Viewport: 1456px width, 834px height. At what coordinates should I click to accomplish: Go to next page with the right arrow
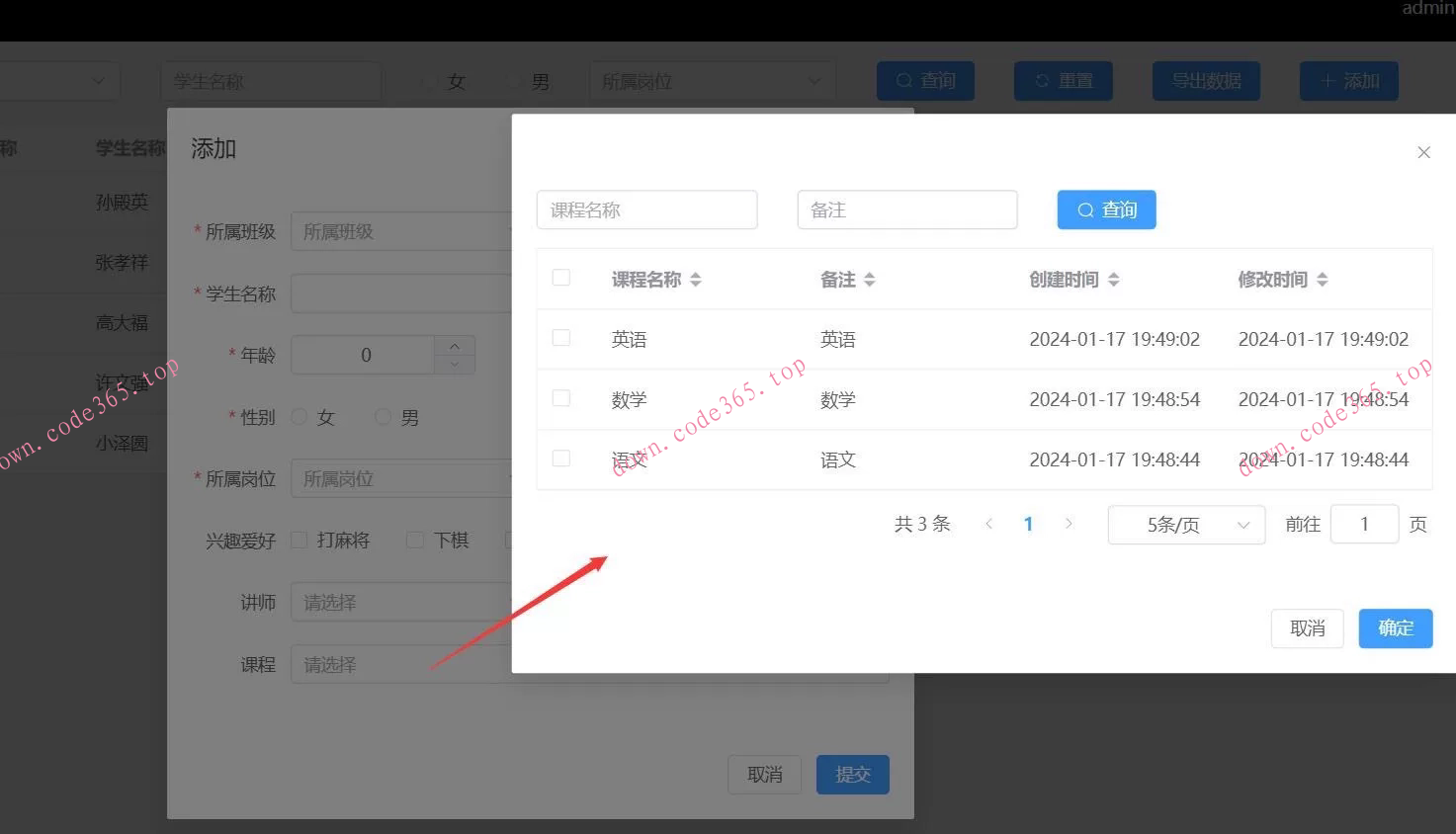(1069, 524)
